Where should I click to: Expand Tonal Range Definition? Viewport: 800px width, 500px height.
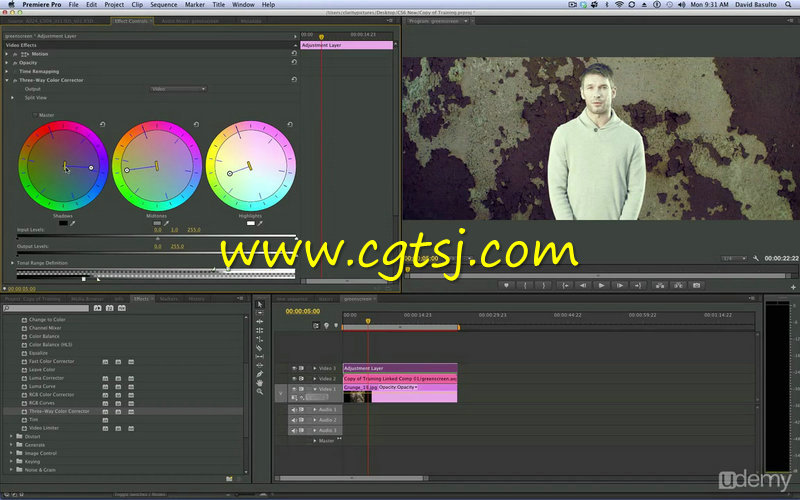[x=13, y=263]
